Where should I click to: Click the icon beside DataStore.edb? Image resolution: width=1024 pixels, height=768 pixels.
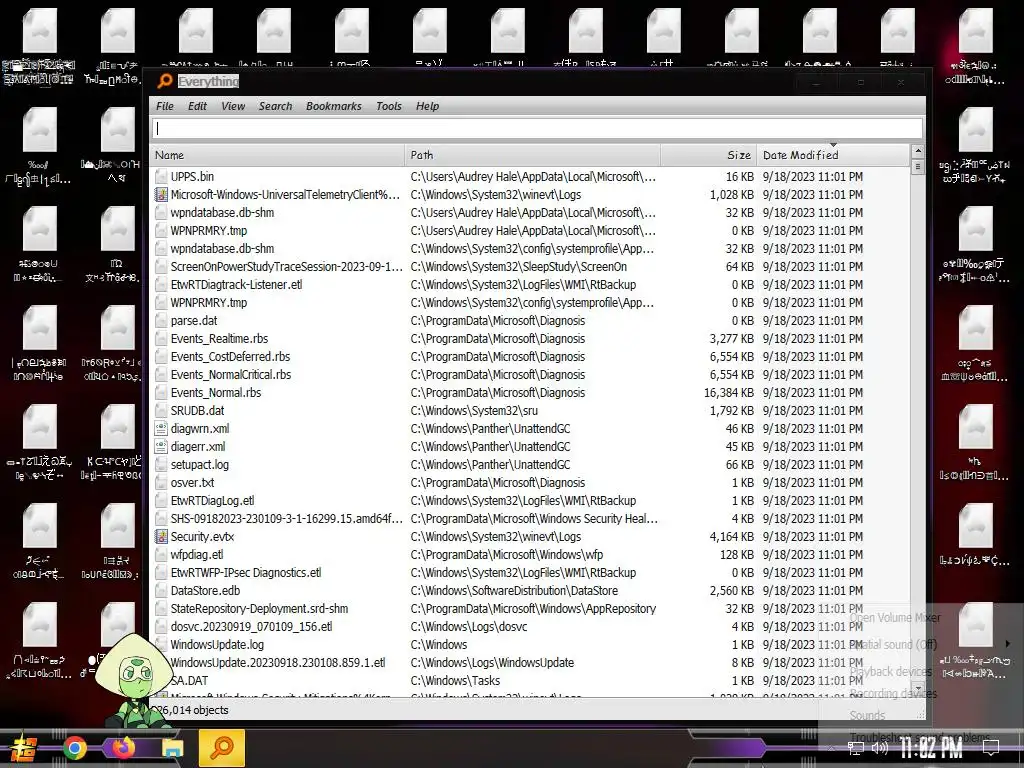click(161, 590)
